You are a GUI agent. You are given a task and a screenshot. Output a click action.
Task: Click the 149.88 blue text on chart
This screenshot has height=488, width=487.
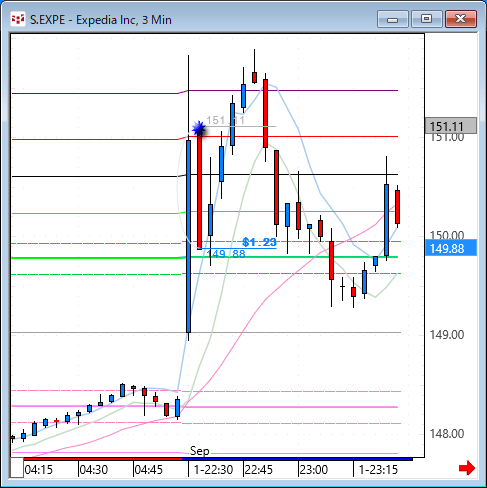coord(226,254)
